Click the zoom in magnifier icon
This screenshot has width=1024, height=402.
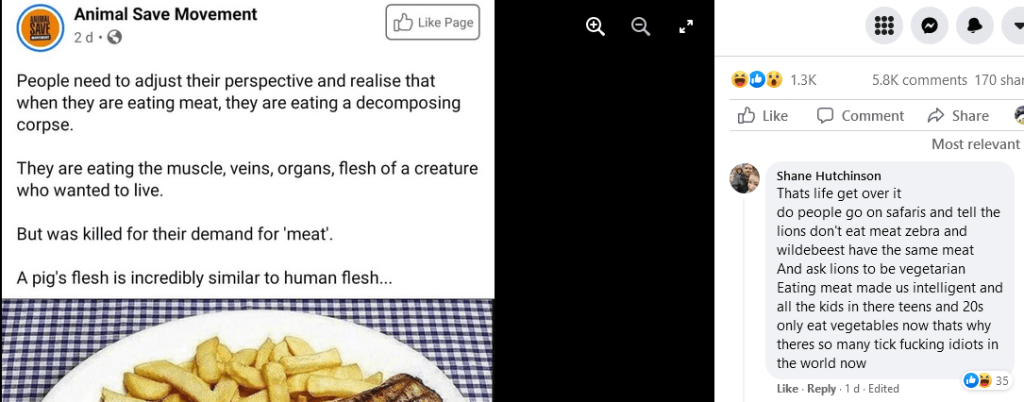pos(595,27)
